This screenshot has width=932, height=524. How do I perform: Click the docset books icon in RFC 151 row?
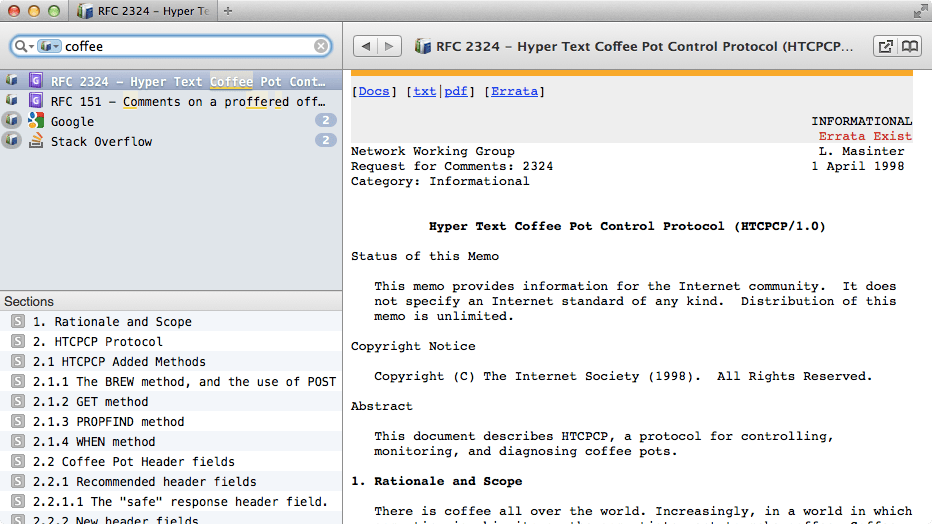11,100
